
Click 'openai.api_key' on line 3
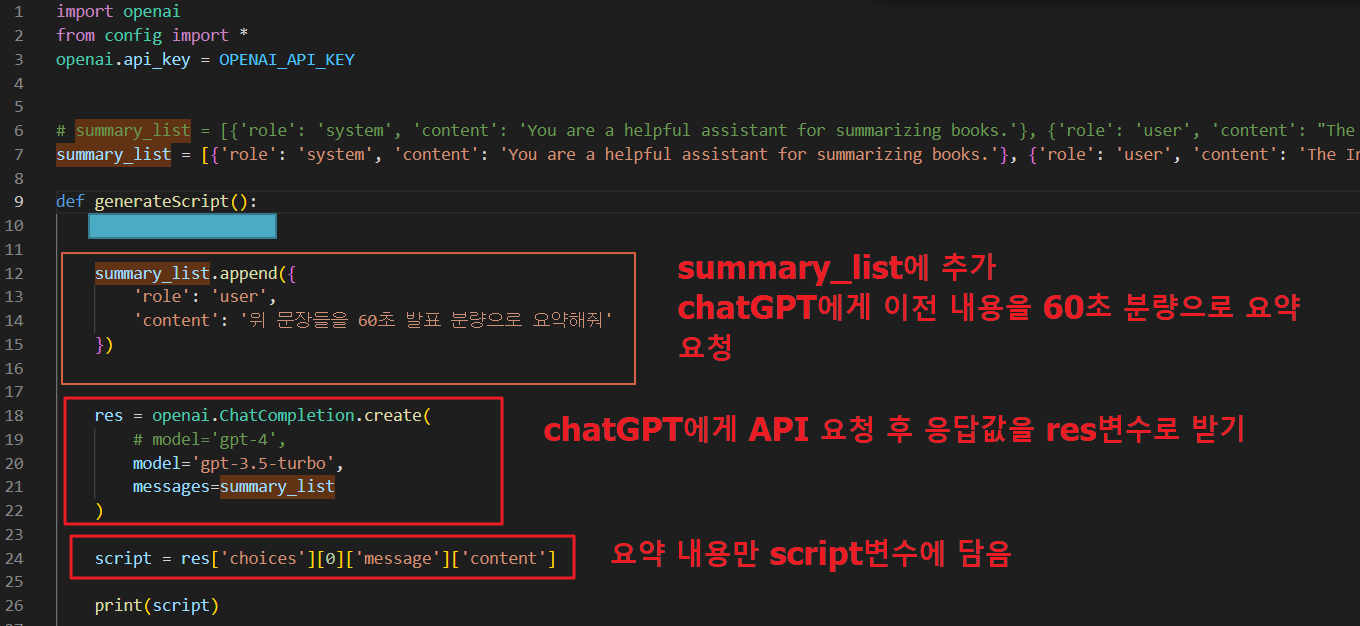click(x=123, y=59)
